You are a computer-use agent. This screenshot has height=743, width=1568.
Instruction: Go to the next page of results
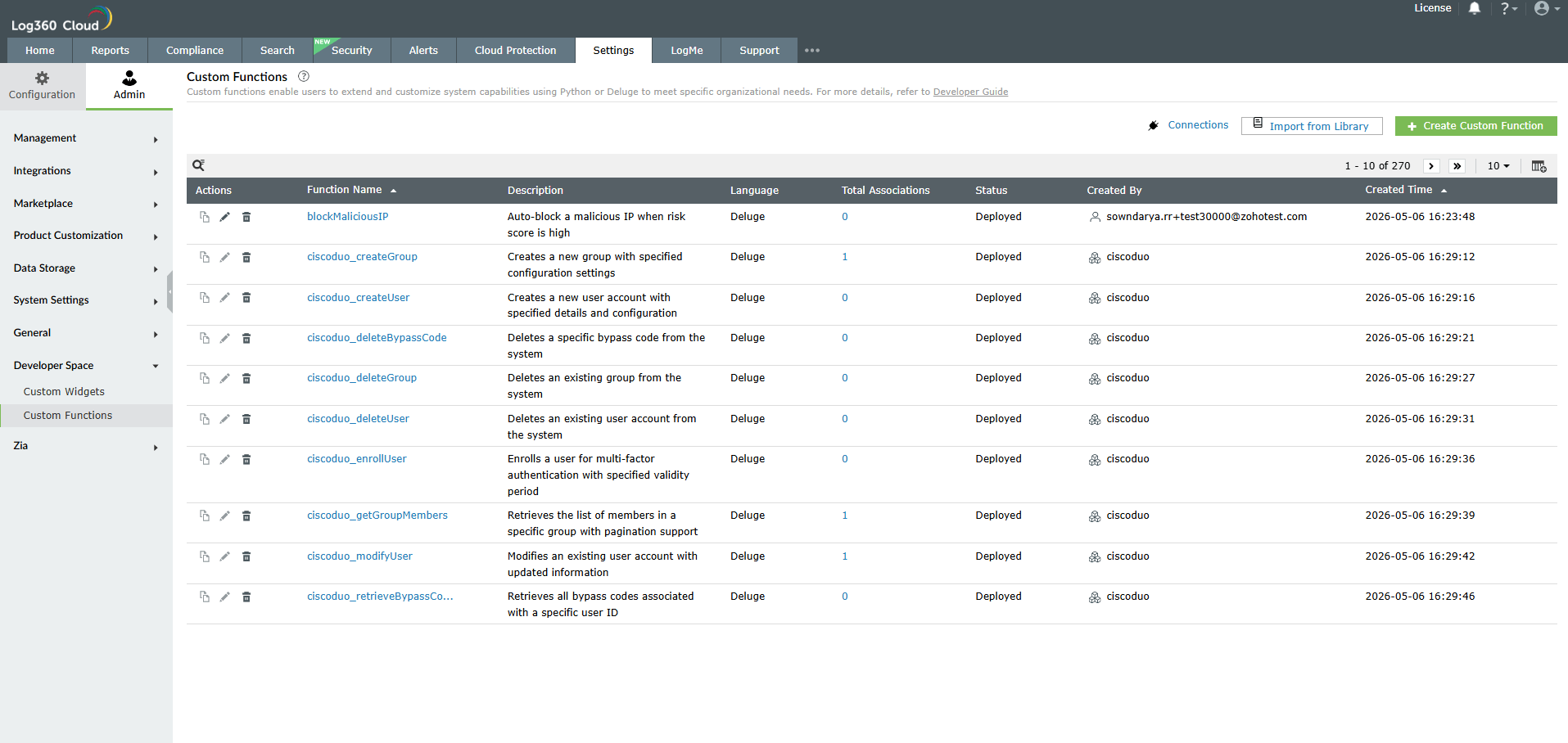tap(1430, 166)
